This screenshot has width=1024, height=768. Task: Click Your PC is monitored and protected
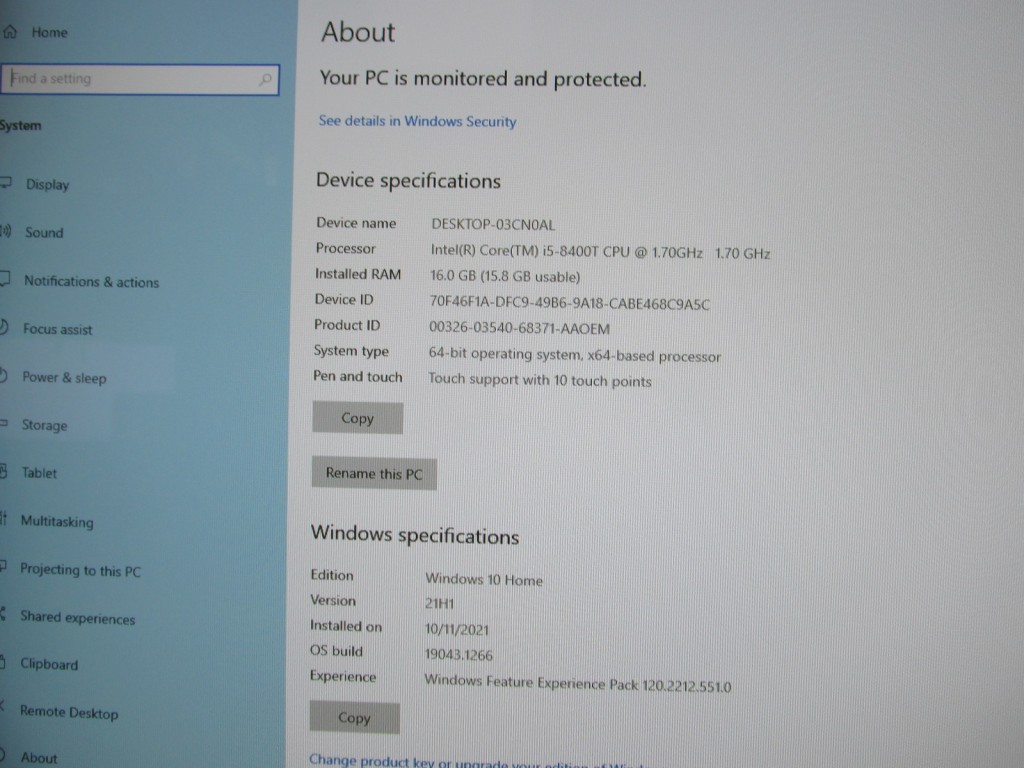[x=483, y=79]
